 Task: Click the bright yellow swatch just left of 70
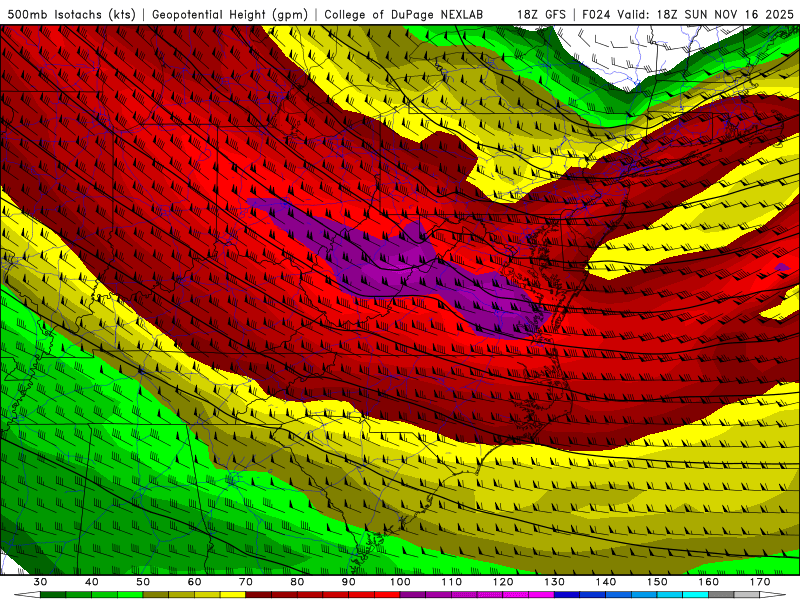coord(233,595)
